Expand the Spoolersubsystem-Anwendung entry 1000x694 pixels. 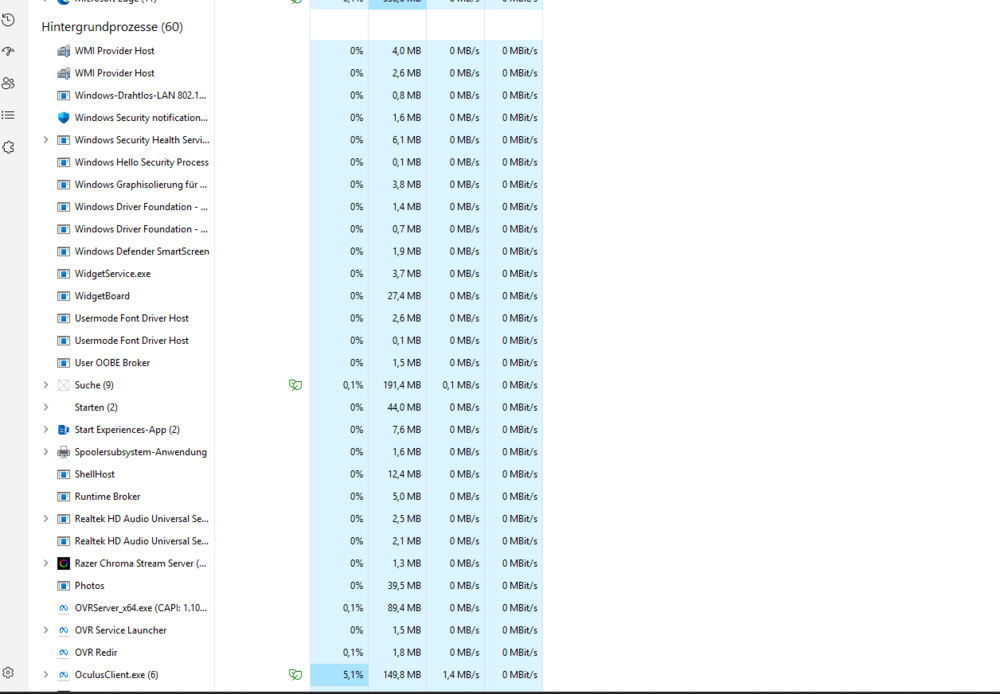45,452
